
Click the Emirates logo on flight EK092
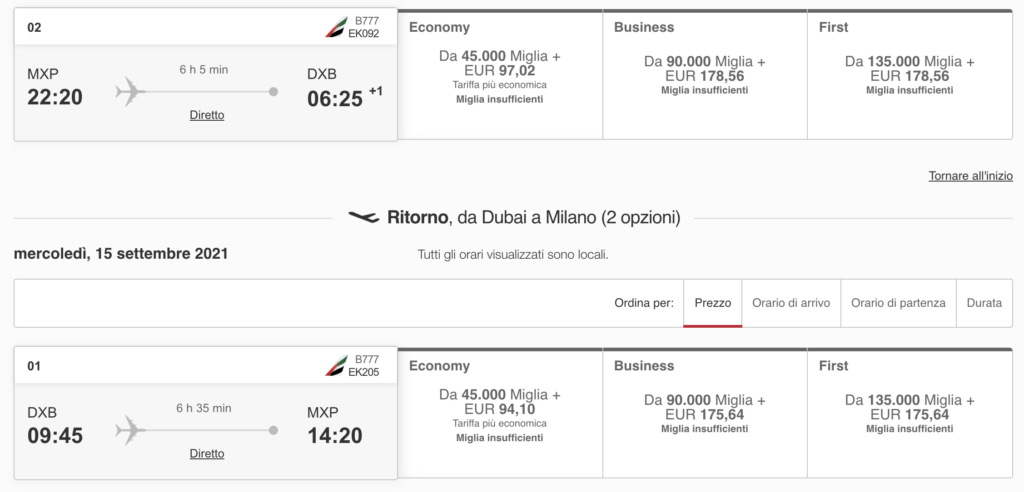(x=336, y=27)
